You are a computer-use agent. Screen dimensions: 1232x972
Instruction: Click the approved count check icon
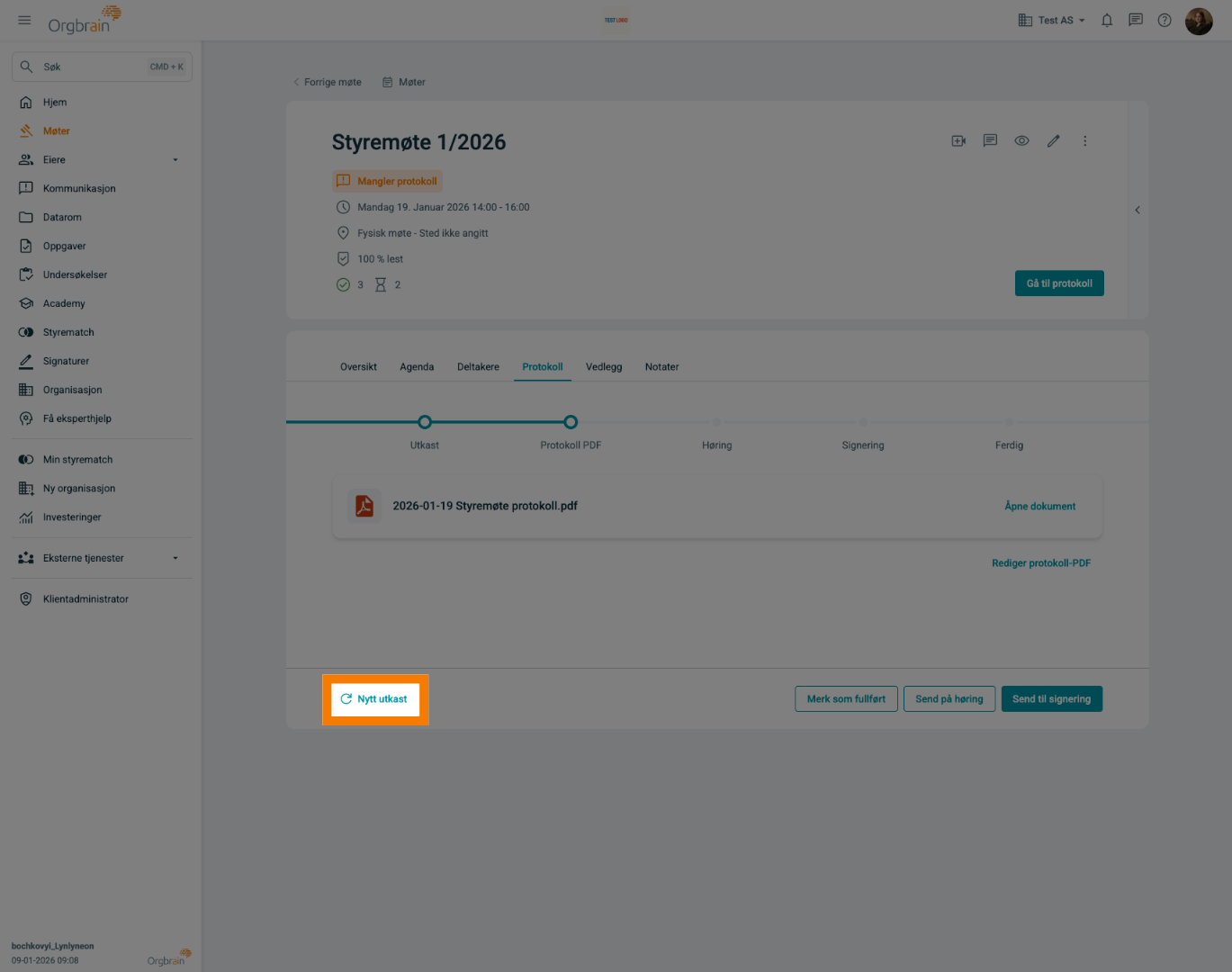click(343, 285)
